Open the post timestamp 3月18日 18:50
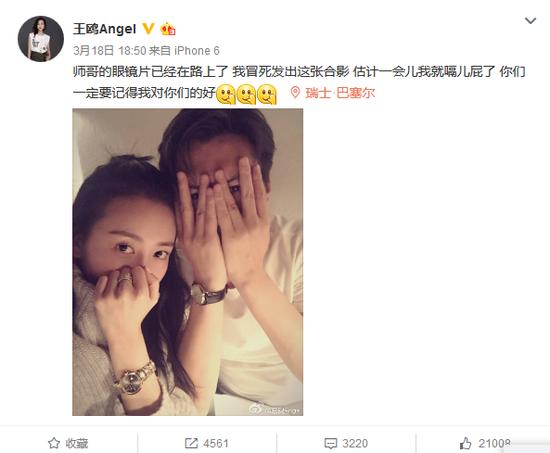This screenshot has width=550, height=453. 109,51
